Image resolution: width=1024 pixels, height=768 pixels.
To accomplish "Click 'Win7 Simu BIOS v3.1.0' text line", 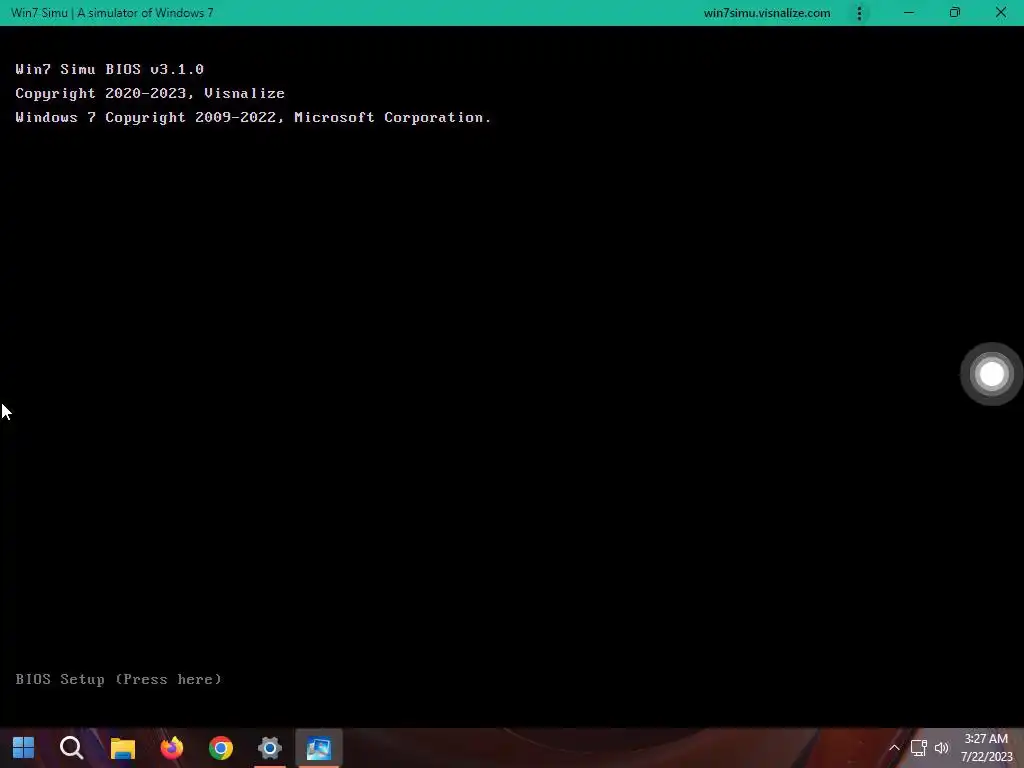I will (x=110, y=69).
